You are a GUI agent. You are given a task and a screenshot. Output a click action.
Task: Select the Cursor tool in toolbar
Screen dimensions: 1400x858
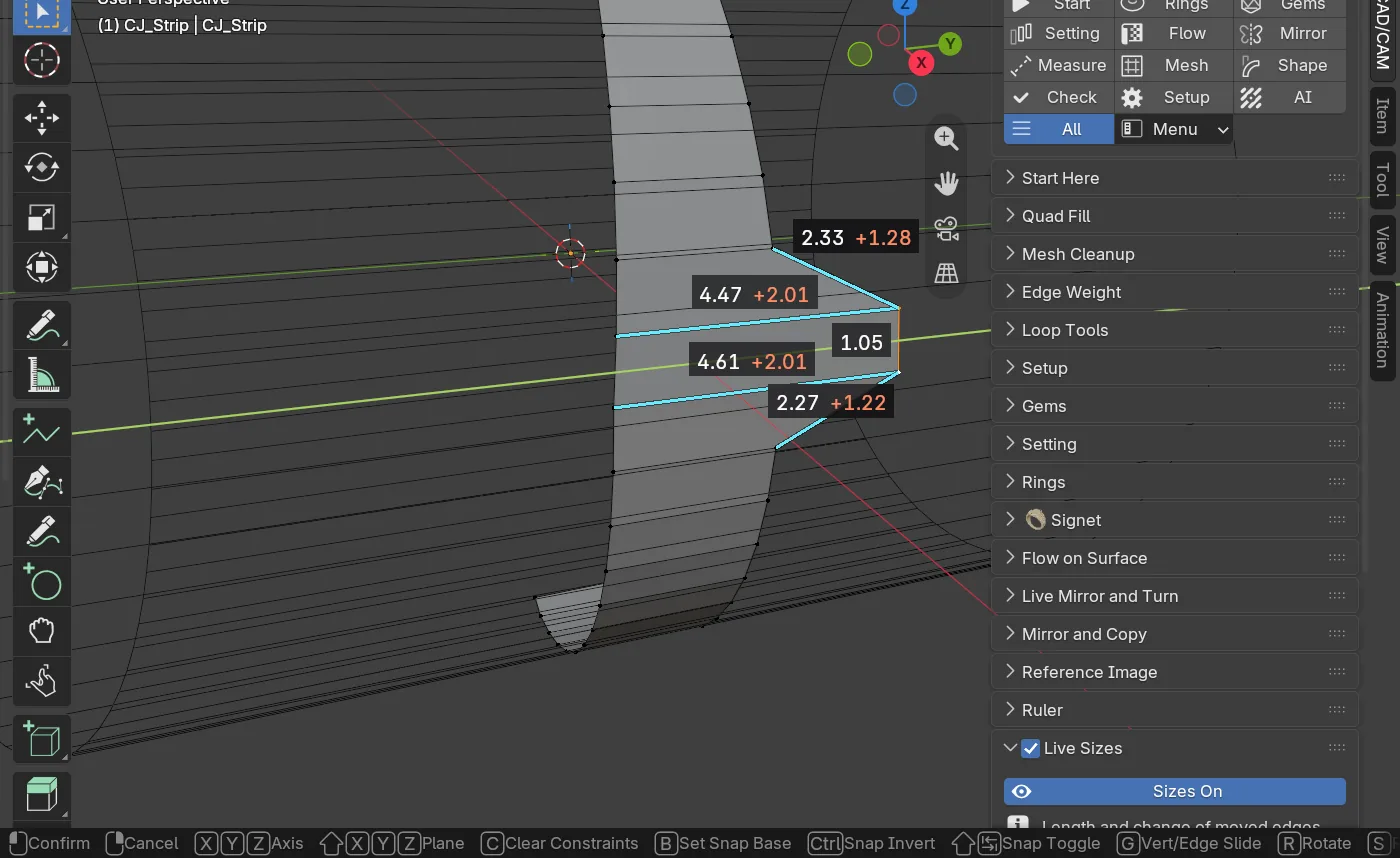tap(41, 61)
